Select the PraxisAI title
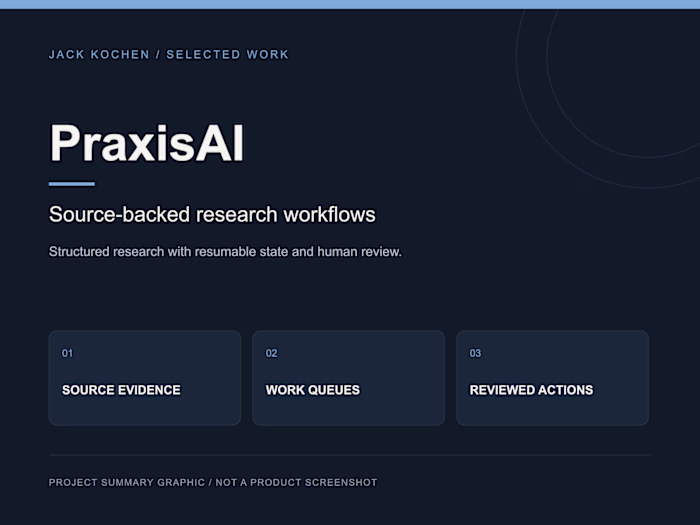700x525 pixels. pyautogui.click(x=147, y=143)
